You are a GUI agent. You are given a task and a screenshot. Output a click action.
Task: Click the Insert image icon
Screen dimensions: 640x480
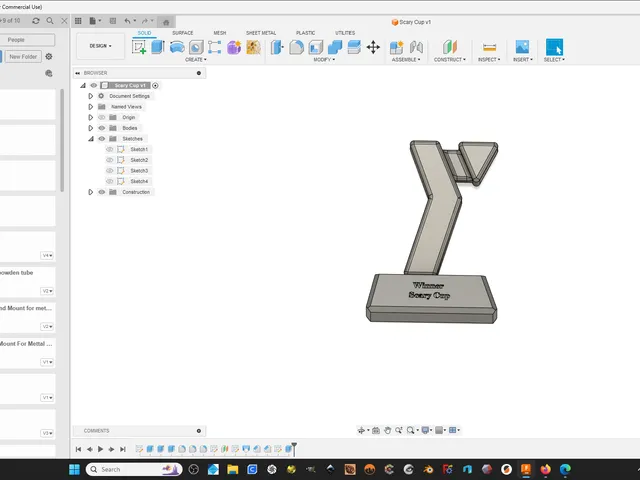point(522,47)
